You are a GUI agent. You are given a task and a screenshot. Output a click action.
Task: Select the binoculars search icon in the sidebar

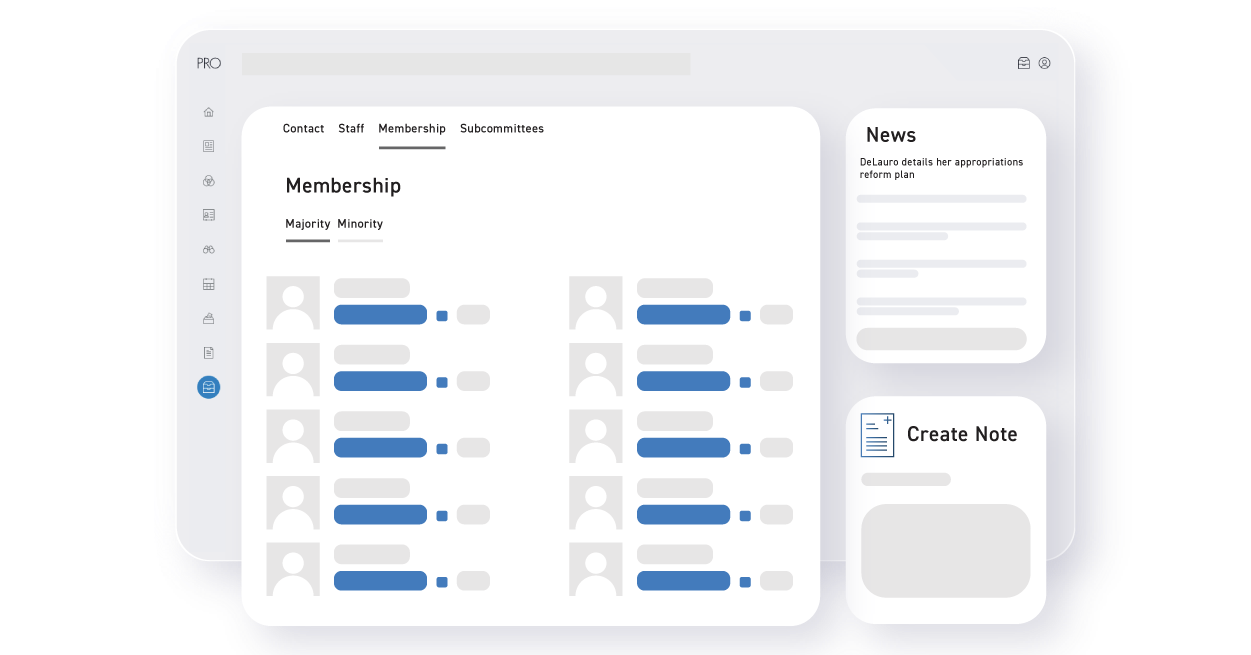[x=208, y=249]
